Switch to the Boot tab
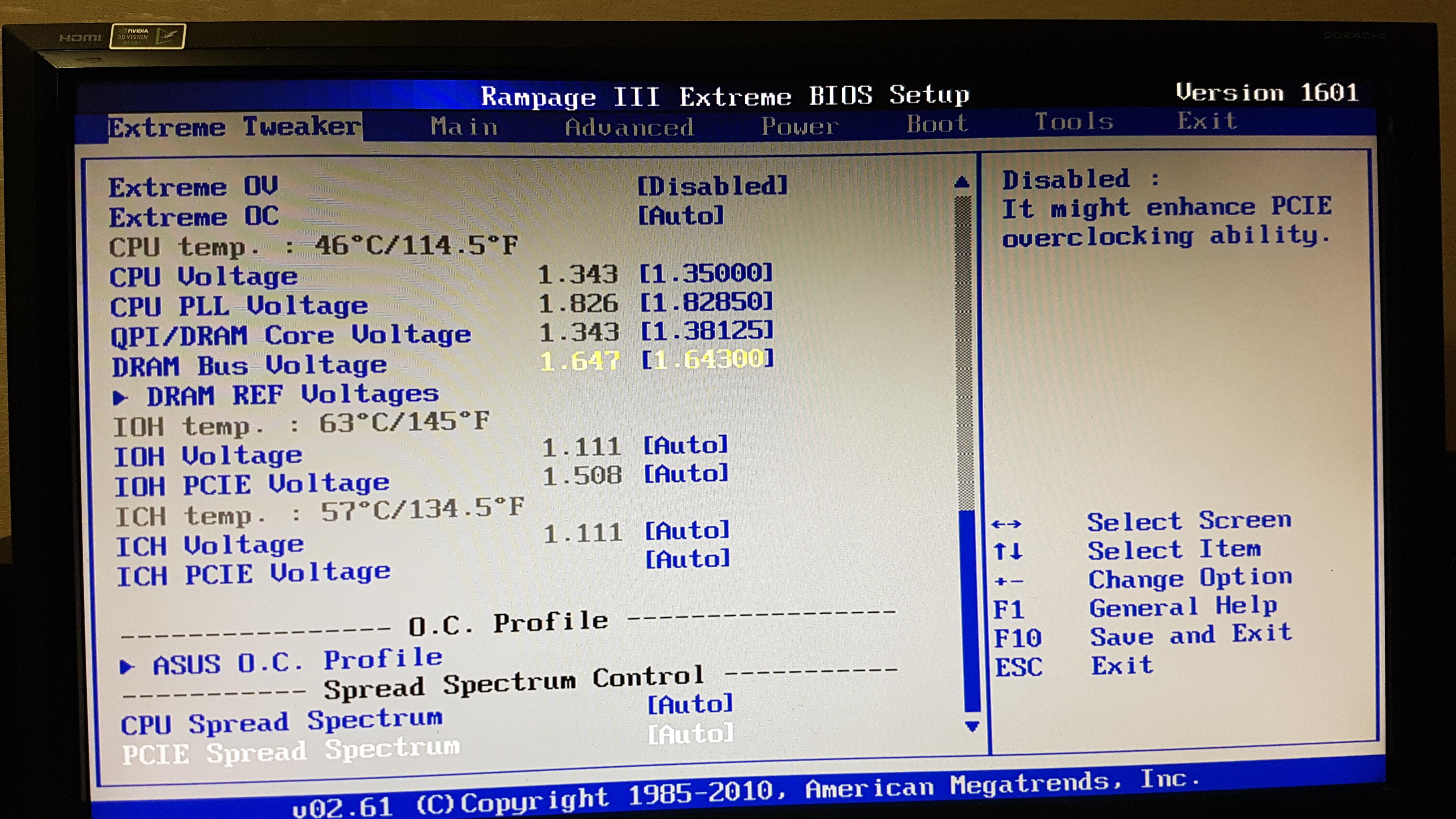Image resolution: width=1456 pixels, height=819 pixels. pos(937,124)
